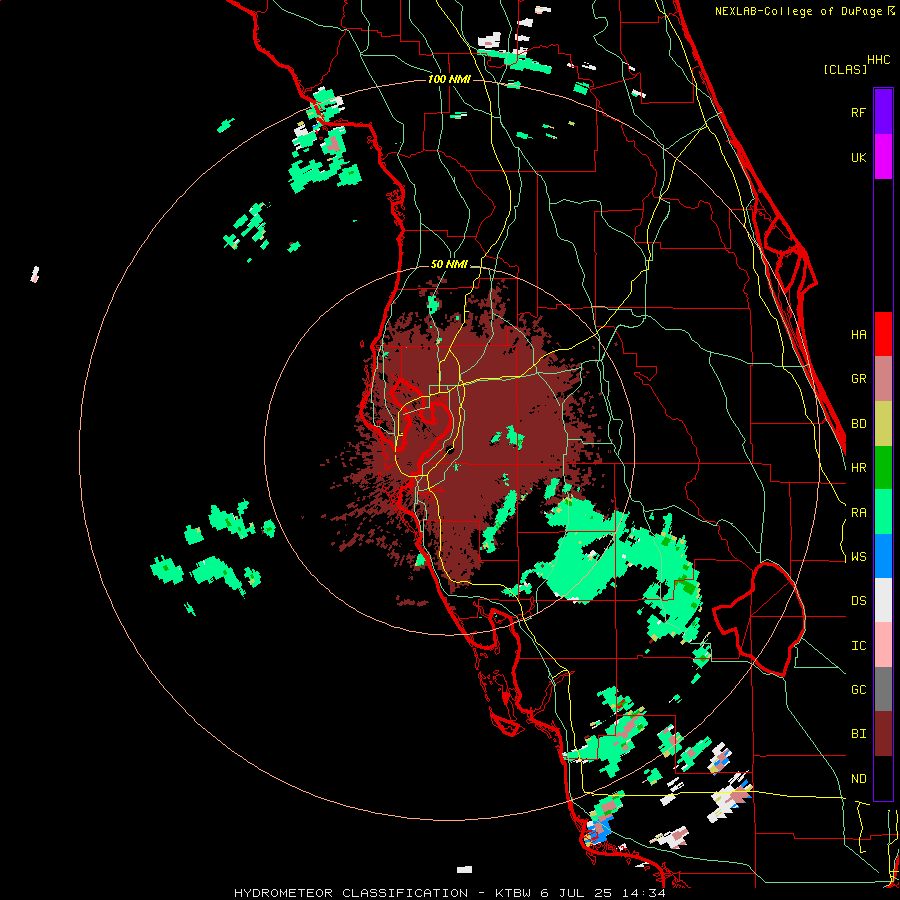Click the DS white legend swatch
Viewport: 900px width, 900px height.
pos(883,600)
